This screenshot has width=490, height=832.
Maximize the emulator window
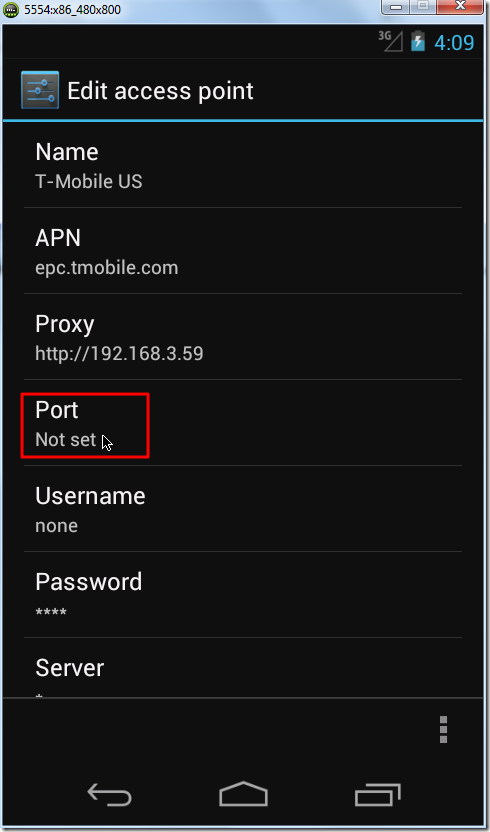click(422, 6)
